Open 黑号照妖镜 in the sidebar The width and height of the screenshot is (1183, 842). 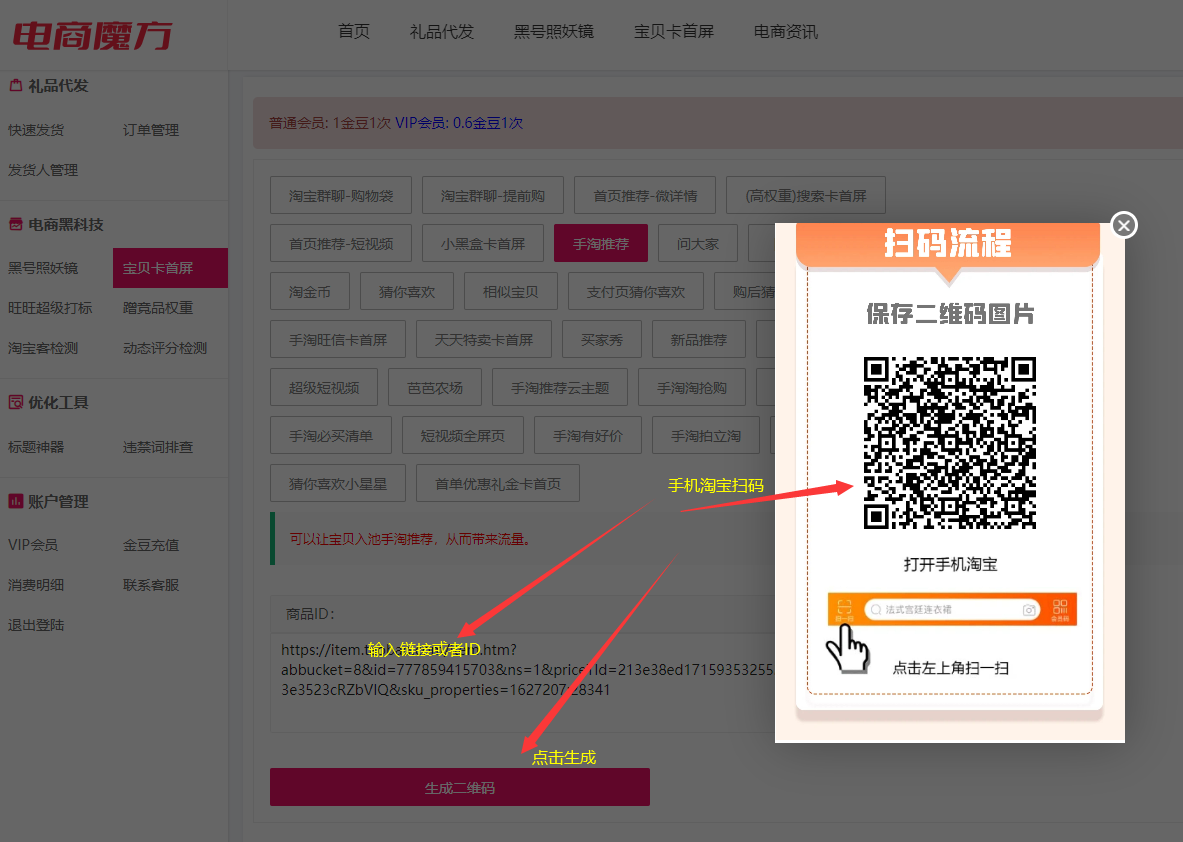43,268
